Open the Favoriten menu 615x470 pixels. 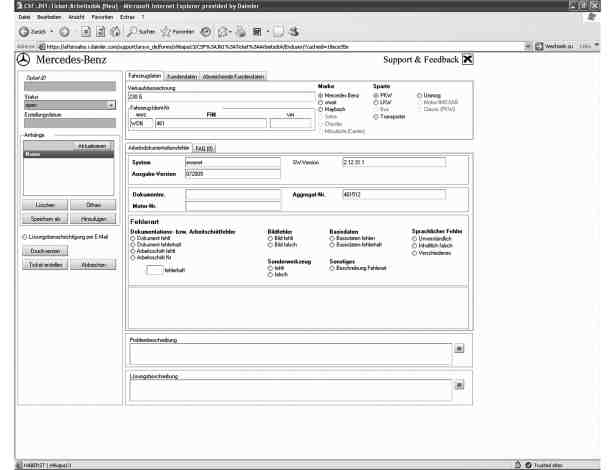102,17
